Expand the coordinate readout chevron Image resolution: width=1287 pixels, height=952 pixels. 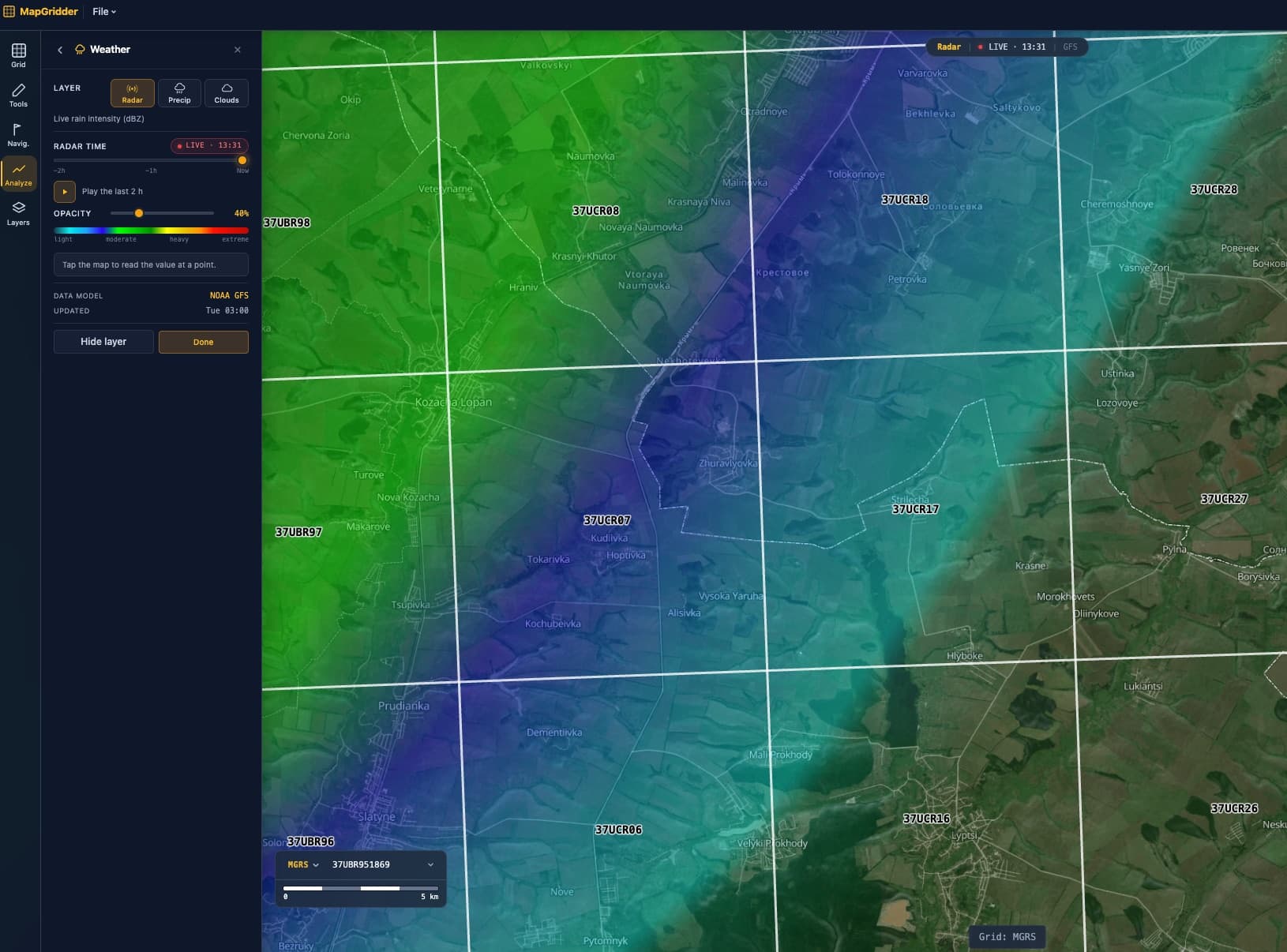[x=430, y=864]
